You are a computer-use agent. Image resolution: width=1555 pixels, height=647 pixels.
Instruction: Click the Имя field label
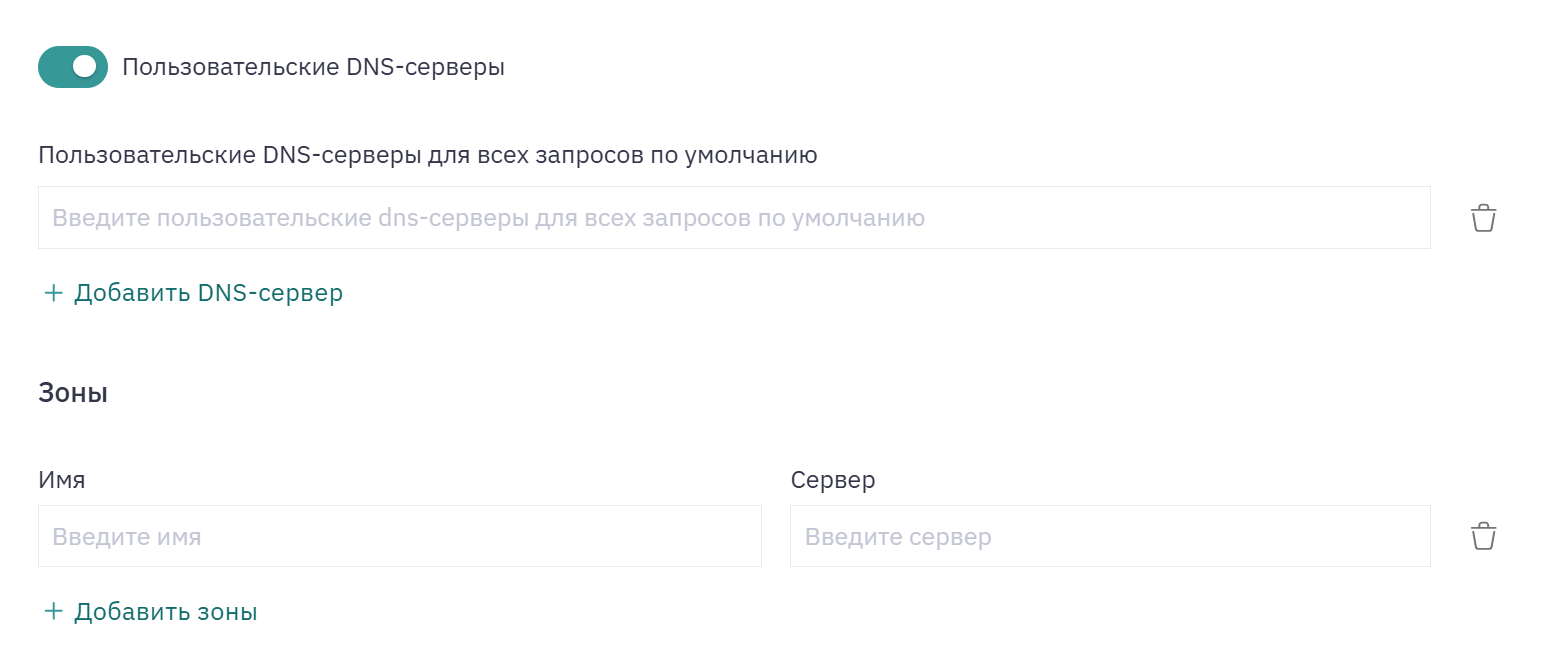pos(62,480)
